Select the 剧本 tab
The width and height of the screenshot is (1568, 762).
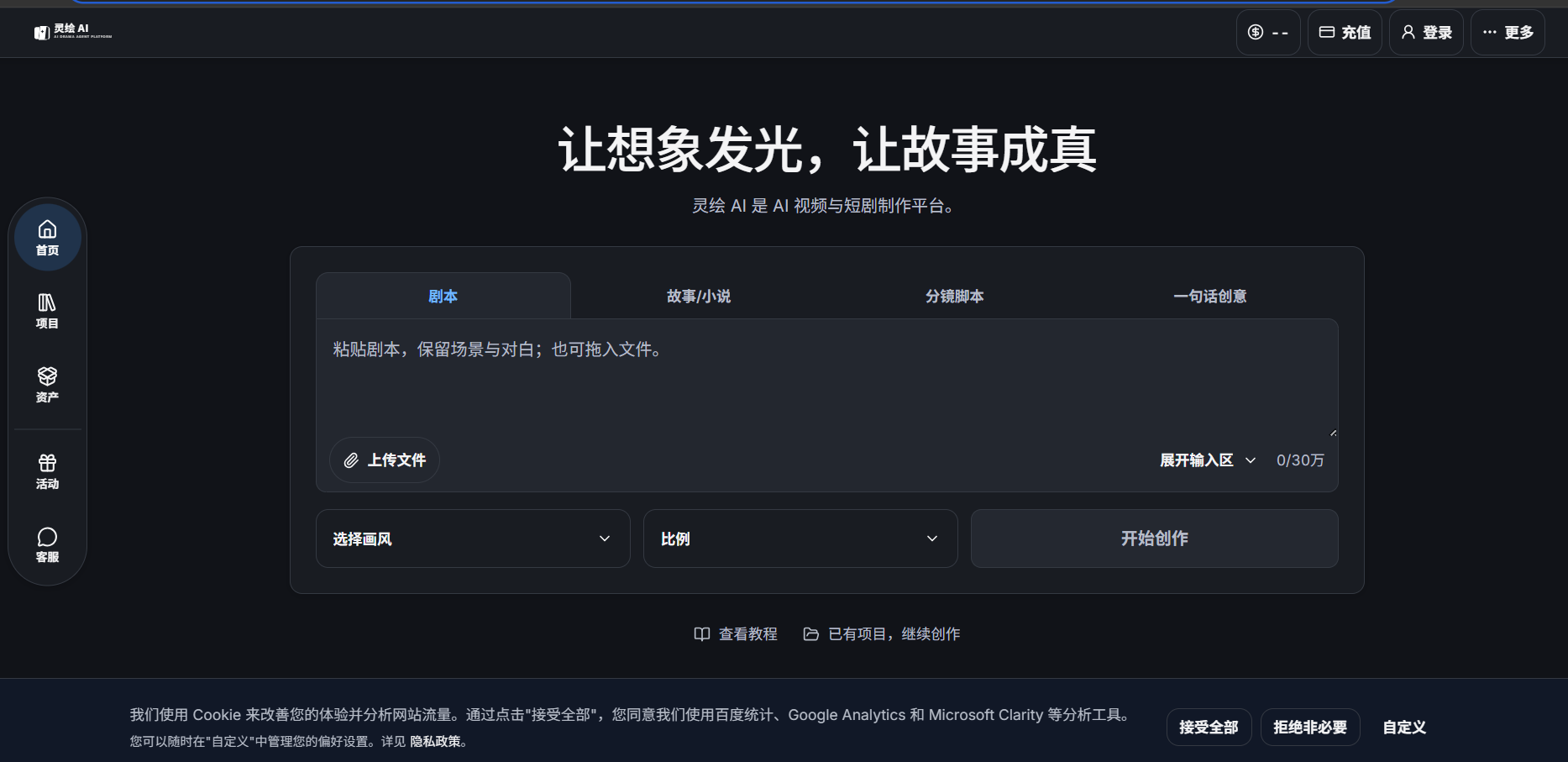coord(443,296)
